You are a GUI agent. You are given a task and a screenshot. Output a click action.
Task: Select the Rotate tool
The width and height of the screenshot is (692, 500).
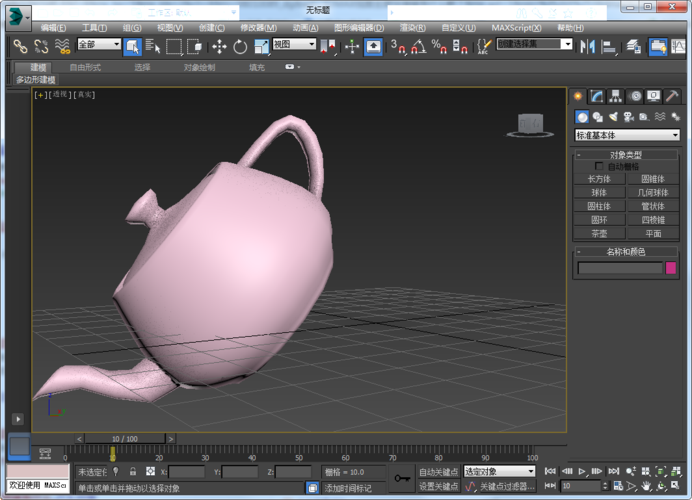click(240, 46)
